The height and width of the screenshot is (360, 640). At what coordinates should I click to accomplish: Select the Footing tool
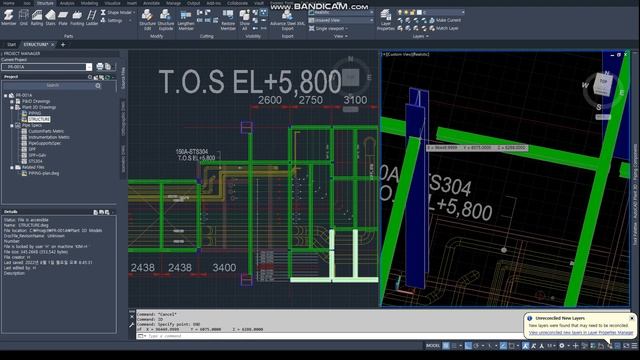click(77, 18)
